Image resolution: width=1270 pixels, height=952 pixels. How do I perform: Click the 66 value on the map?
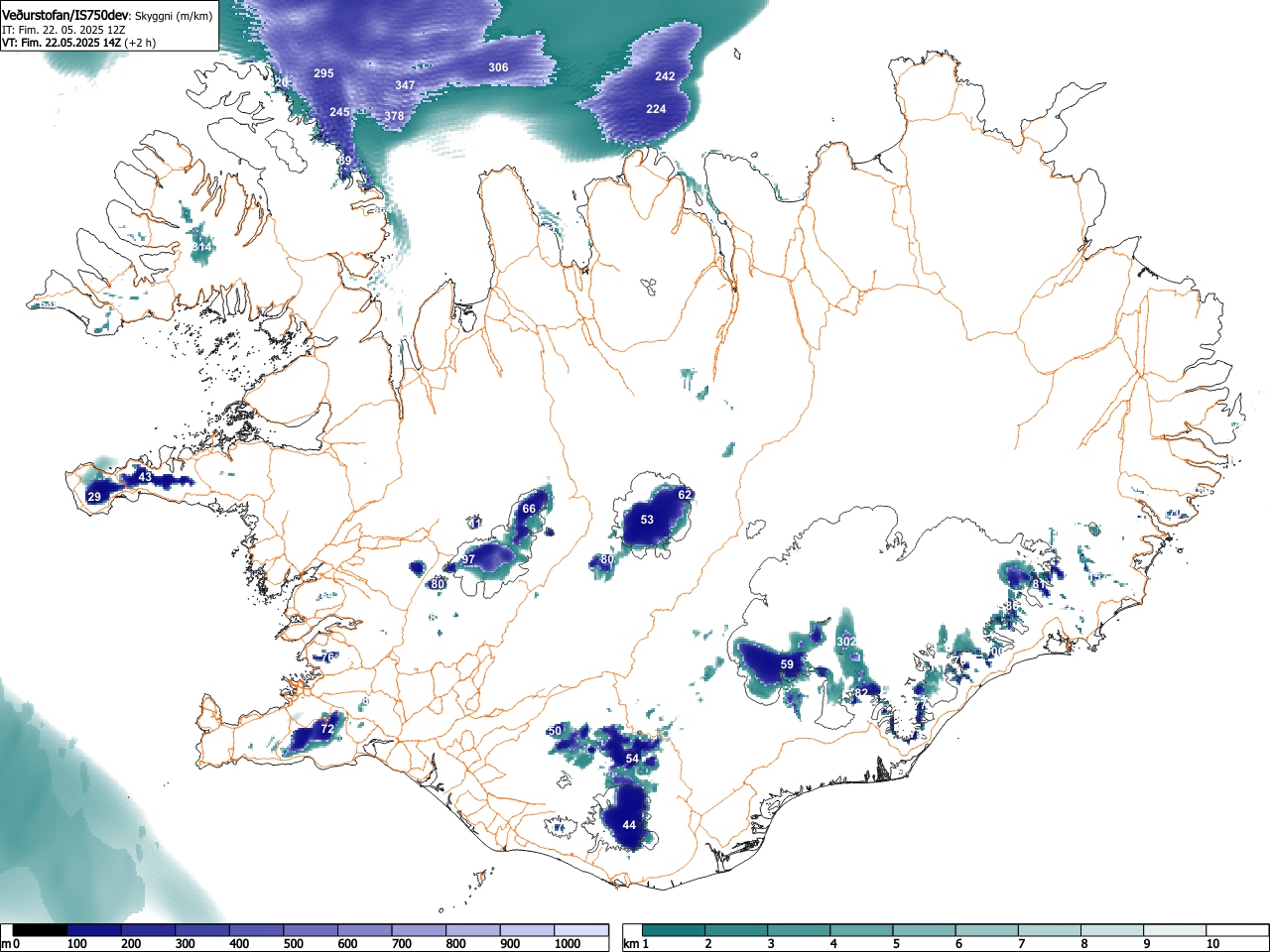(x=529, y=509)
